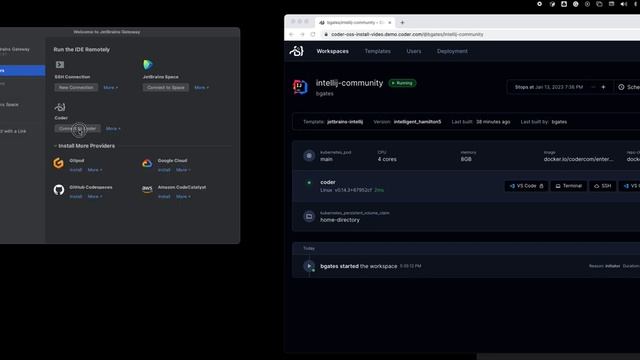This screenshot has width=640, height=360.
Task: Select the highlighted blue sidebar item in Gateway
Action: (22, 70)
